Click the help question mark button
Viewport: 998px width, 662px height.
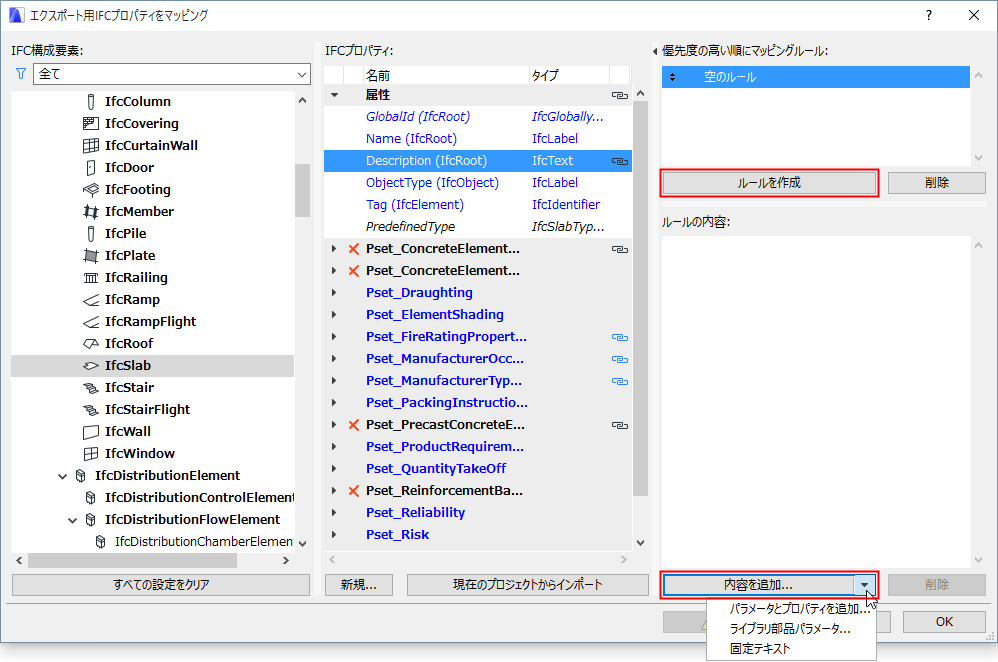(929, 15)
